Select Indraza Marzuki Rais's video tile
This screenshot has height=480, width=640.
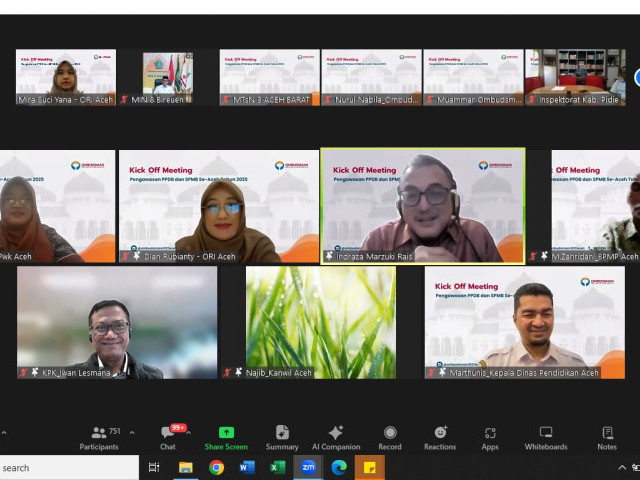coord(422,205)
